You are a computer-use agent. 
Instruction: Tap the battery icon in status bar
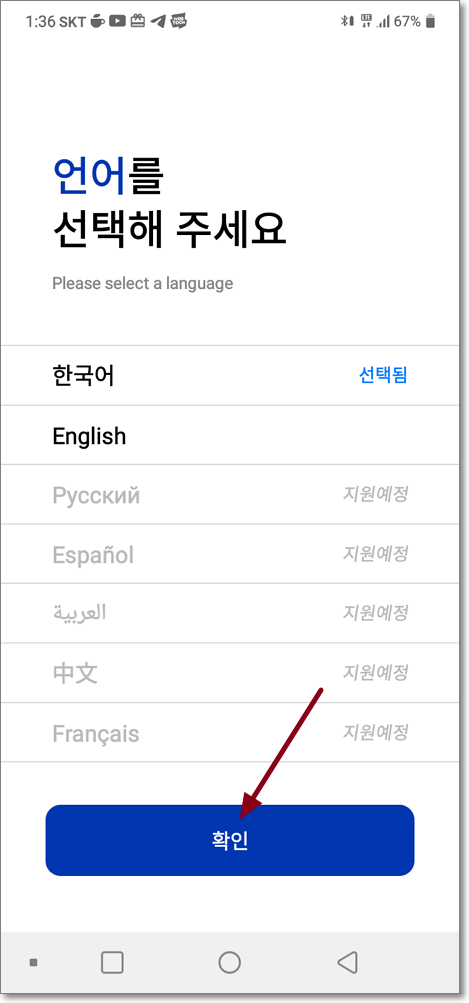point(431,22)
